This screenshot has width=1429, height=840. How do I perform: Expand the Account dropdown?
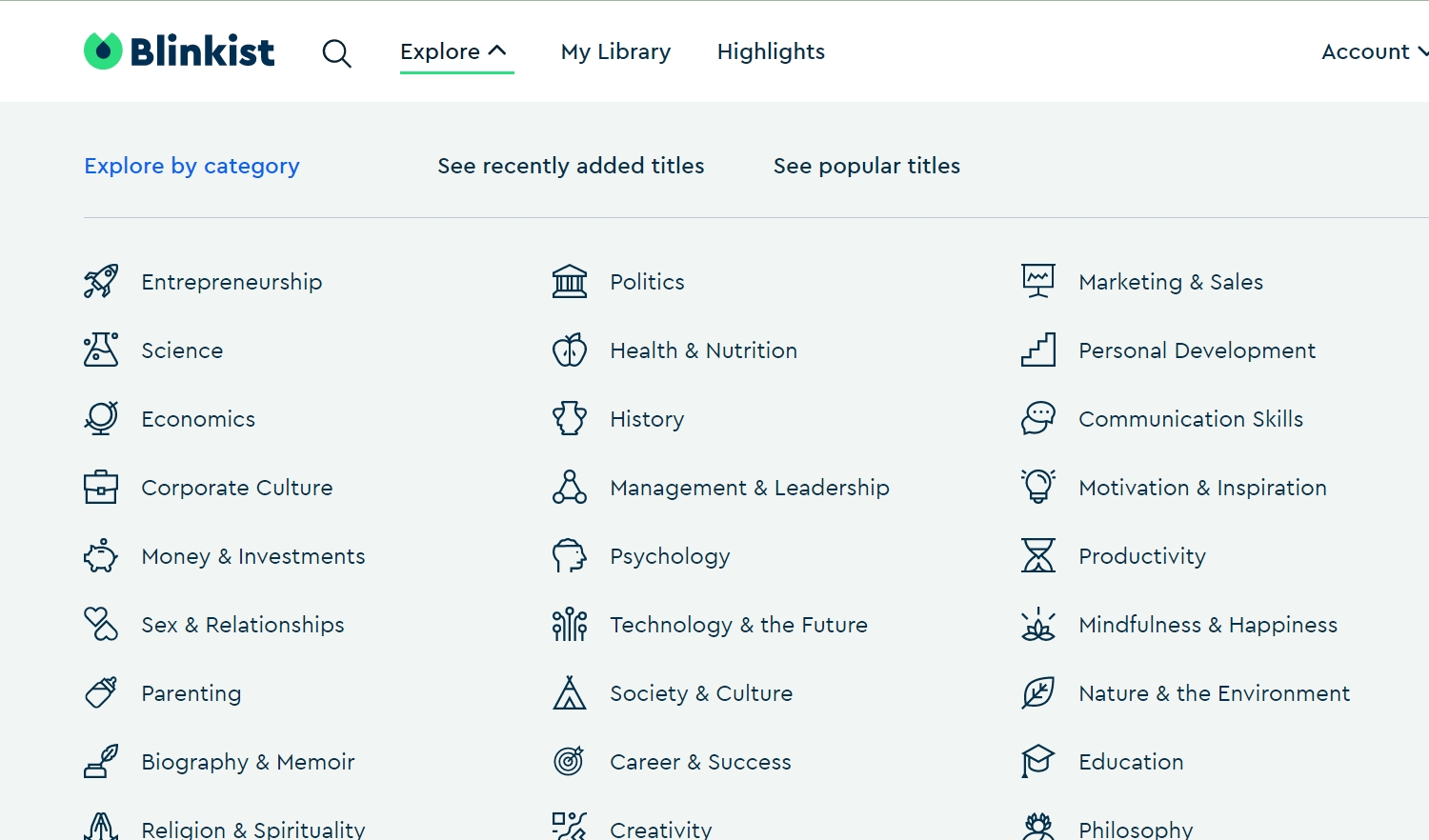1374,51
